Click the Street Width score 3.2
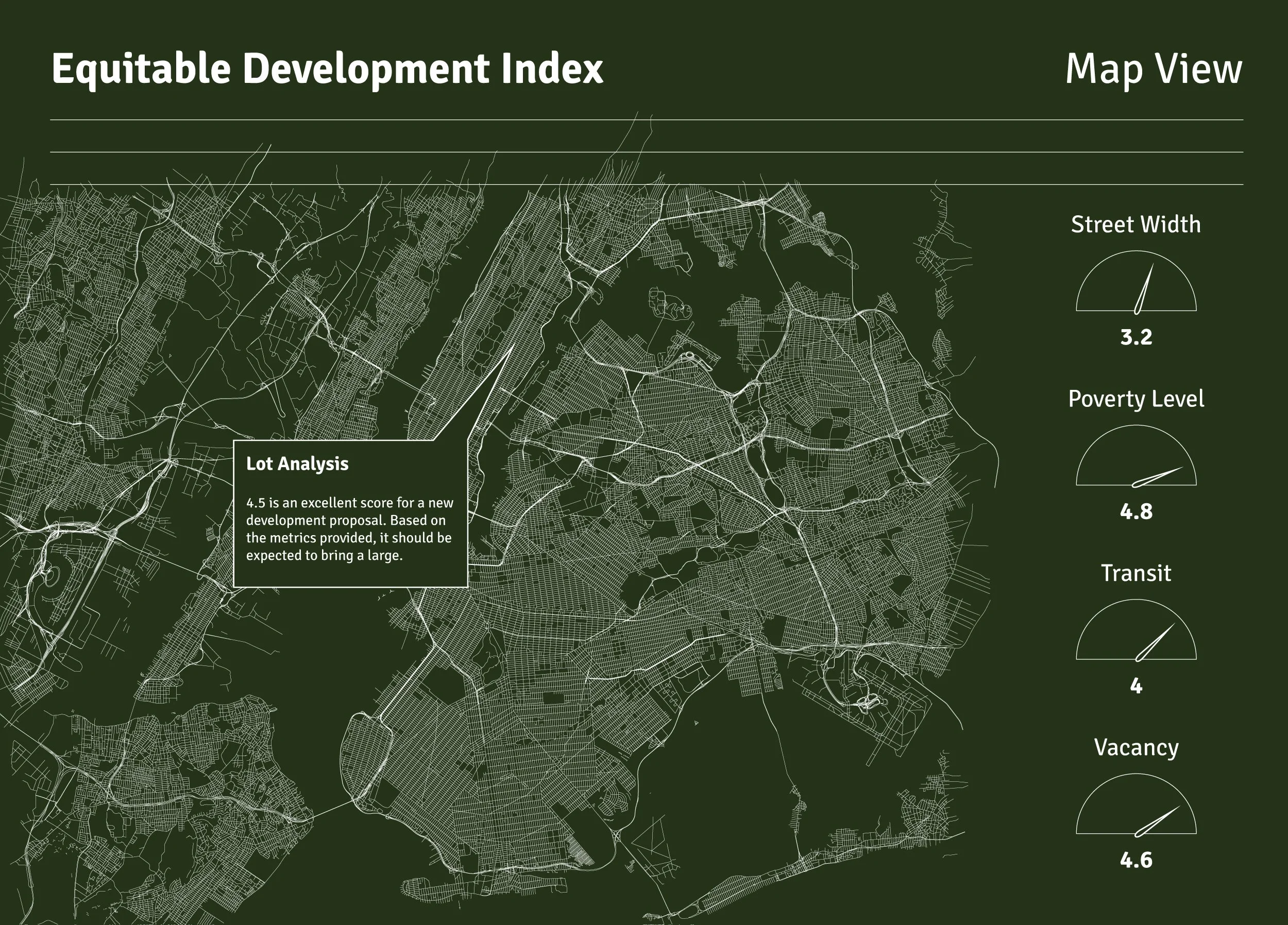Screen dimensions: 1288x925 pyautogui.click(x=1136, y=337)
